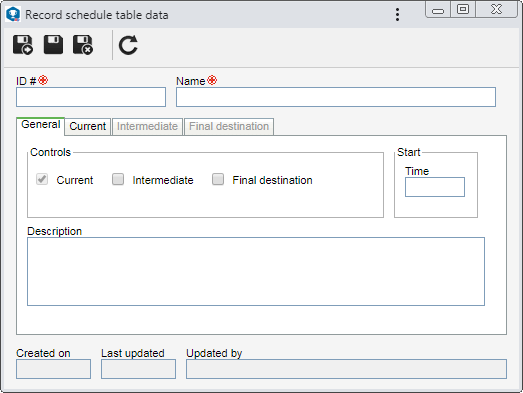Image resolution: width=523 pixels, height=393 pixels.
Task: Minimize the Record schedule table window
Action: (438, 9)
